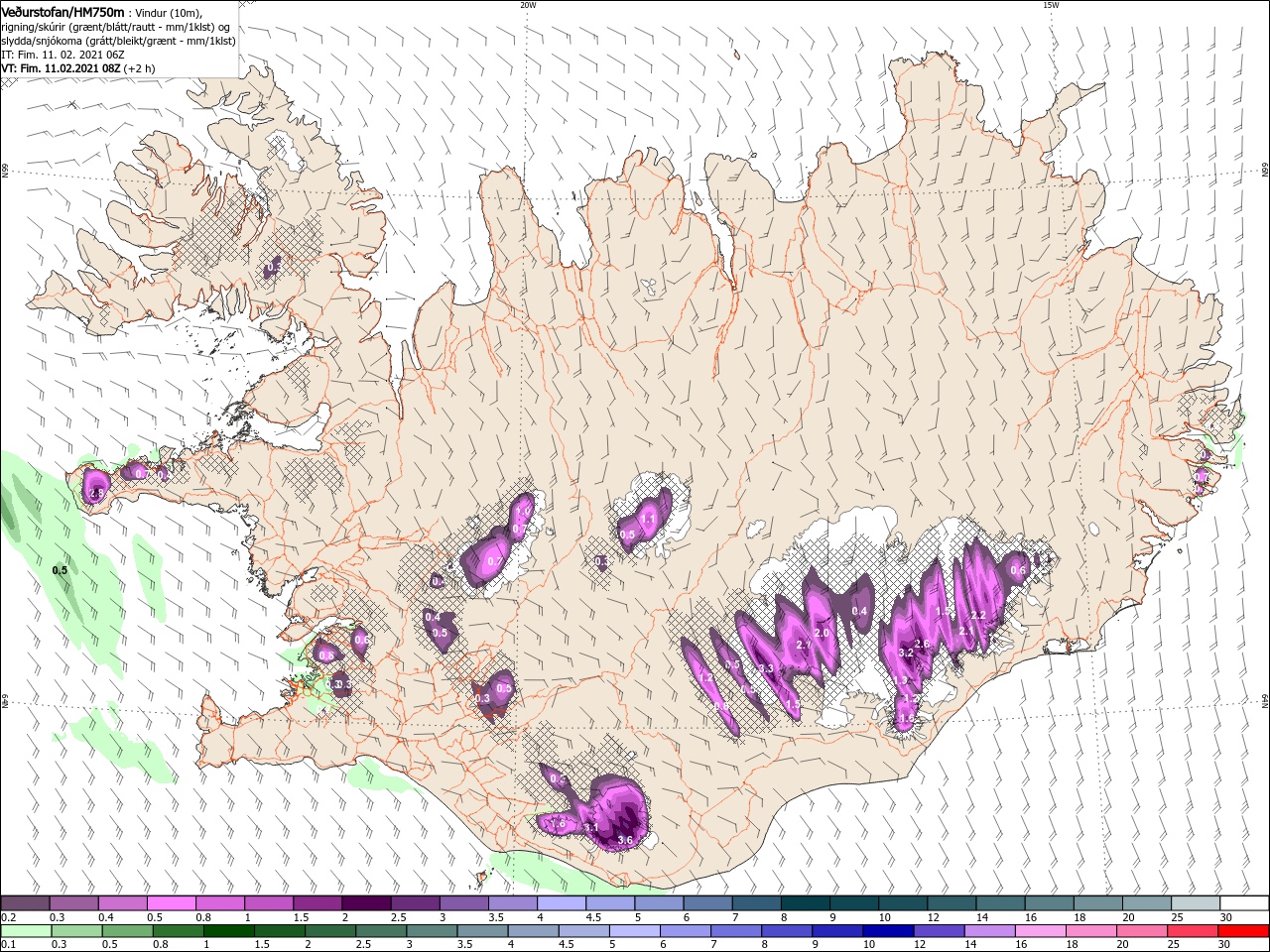Pick the upper legend swatch between 1 and 1.5
The width and height of the screenshot is (1270, 952).
[268, 903]
